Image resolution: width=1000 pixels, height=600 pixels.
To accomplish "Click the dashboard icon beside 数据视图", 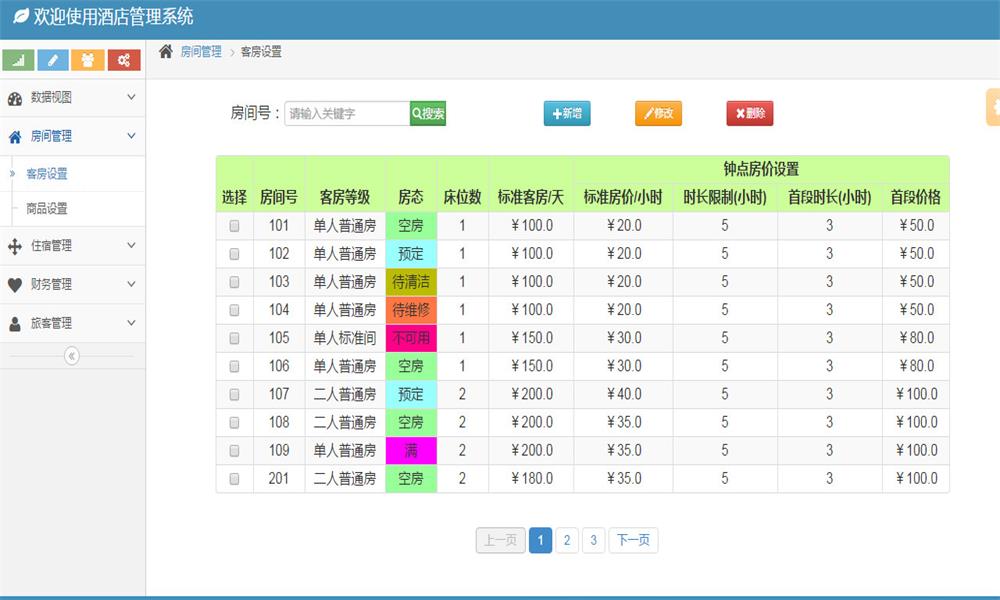I will coord(15,98).
